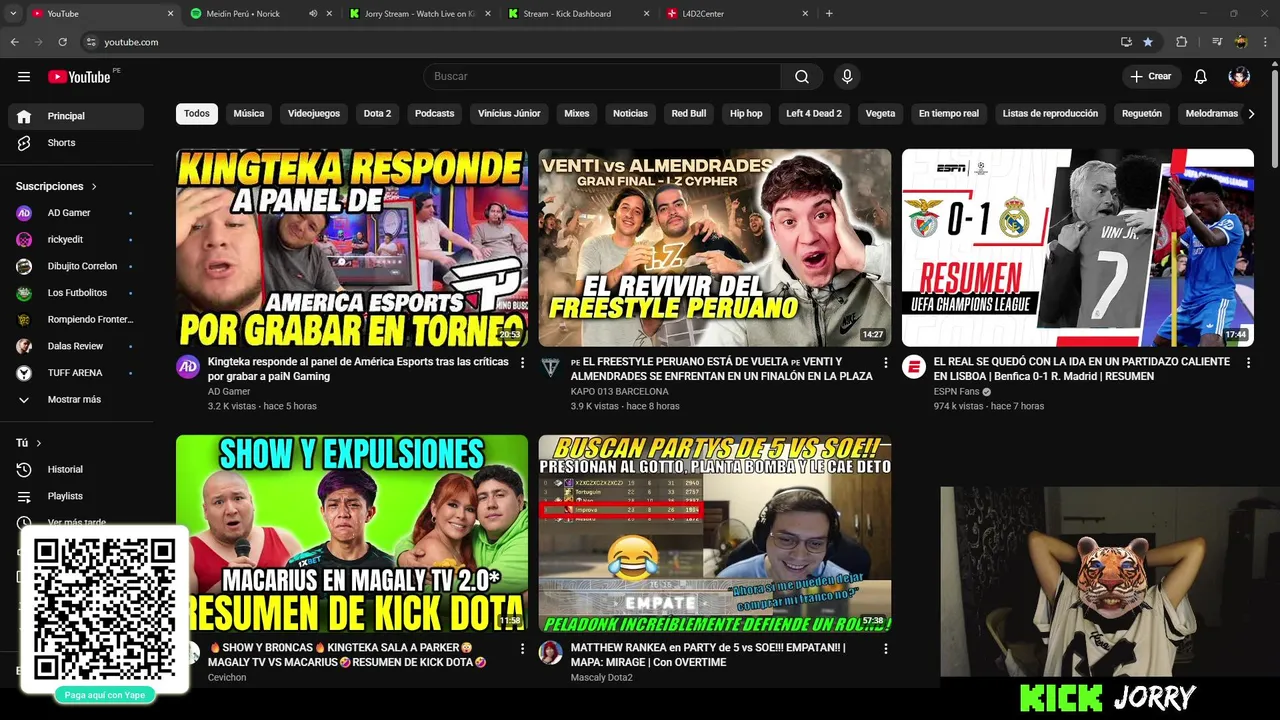Expand Mostrar más in subscriptions
This screenshot has height=720, width=1280.
point(76,400)
